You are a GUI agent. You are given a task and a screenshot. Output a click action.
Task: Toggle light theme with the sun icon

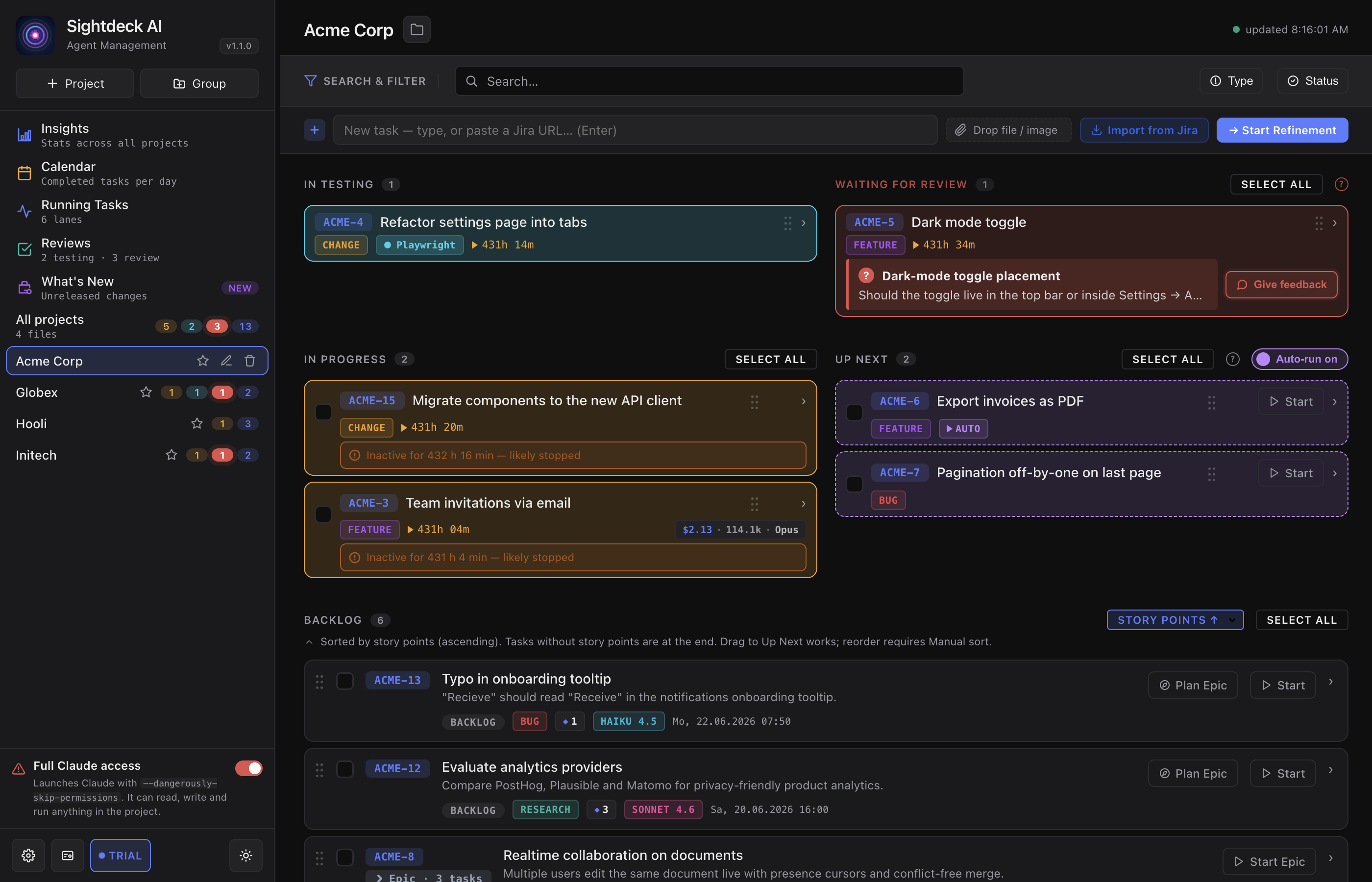(245, 856)
